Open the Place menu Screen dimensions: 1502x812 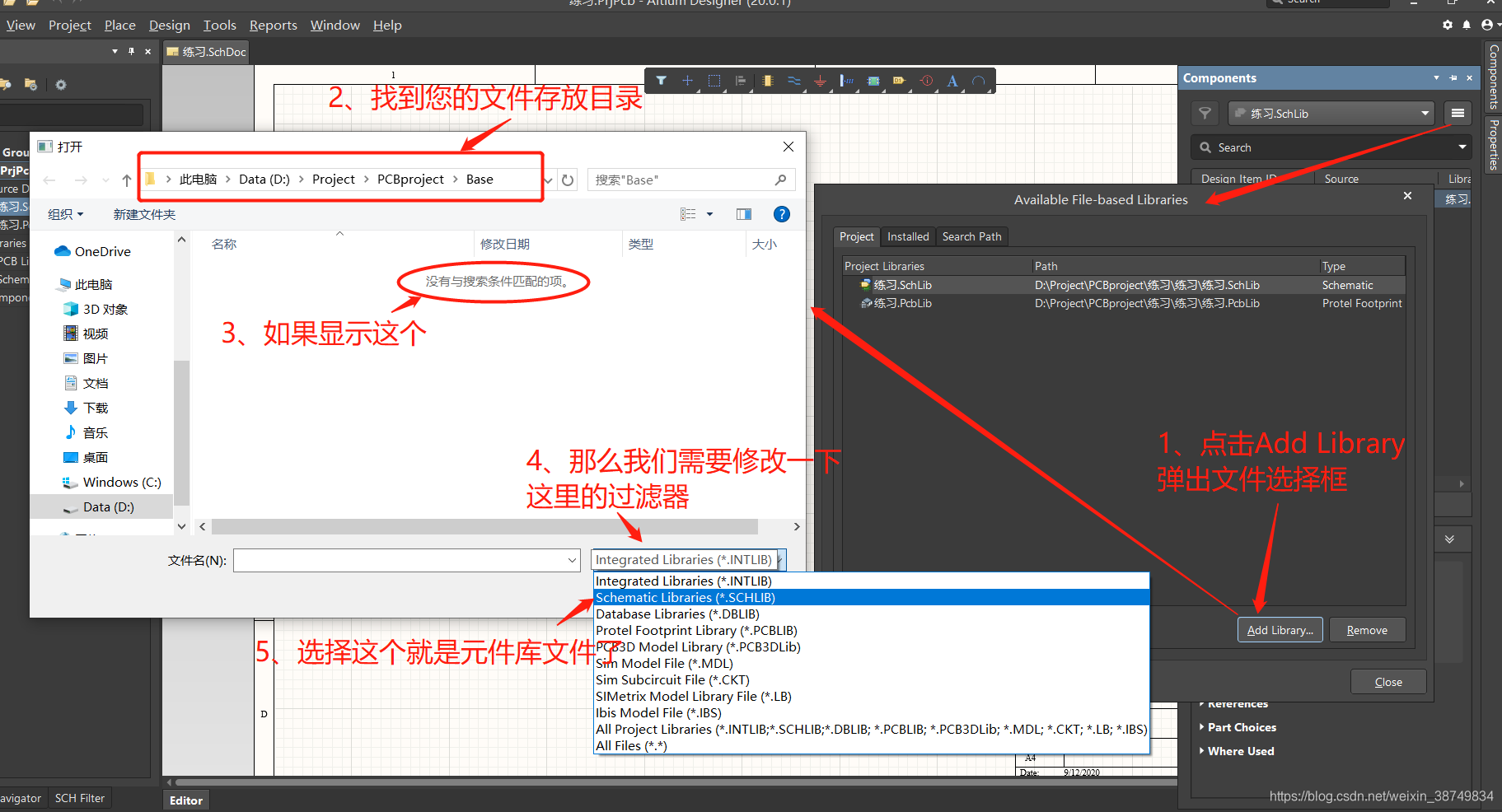(120, 26)
